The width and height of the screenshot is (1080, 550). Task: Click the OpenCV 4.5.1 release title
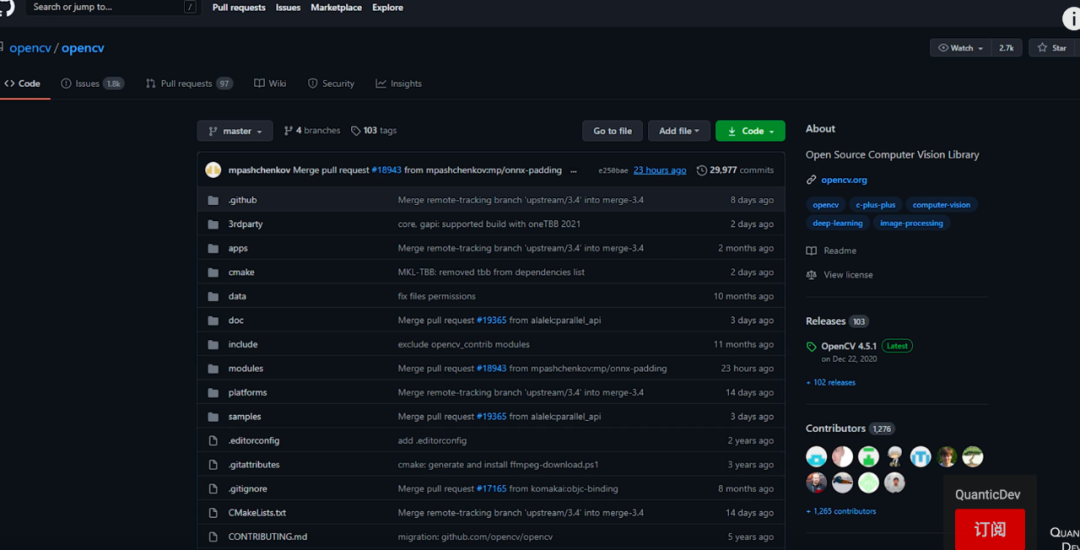tap(847, 346)
